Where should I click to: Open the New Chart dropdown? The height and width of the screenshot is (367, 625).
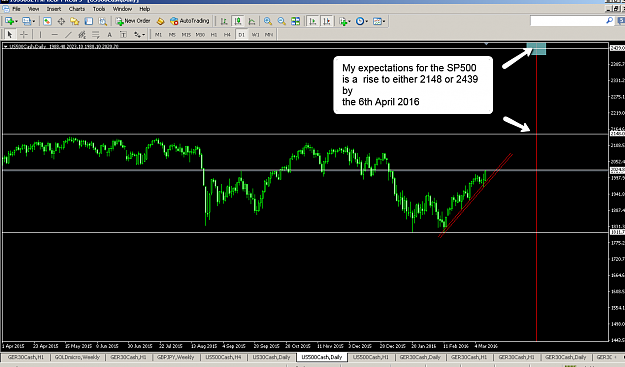point(11,21)
